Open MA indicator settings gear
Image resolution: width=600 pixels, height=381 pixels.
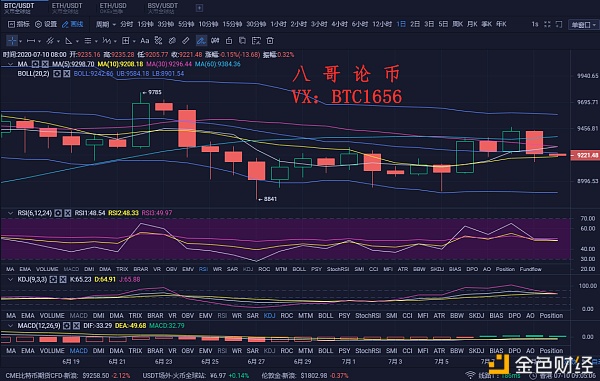(x=35, y=64)
